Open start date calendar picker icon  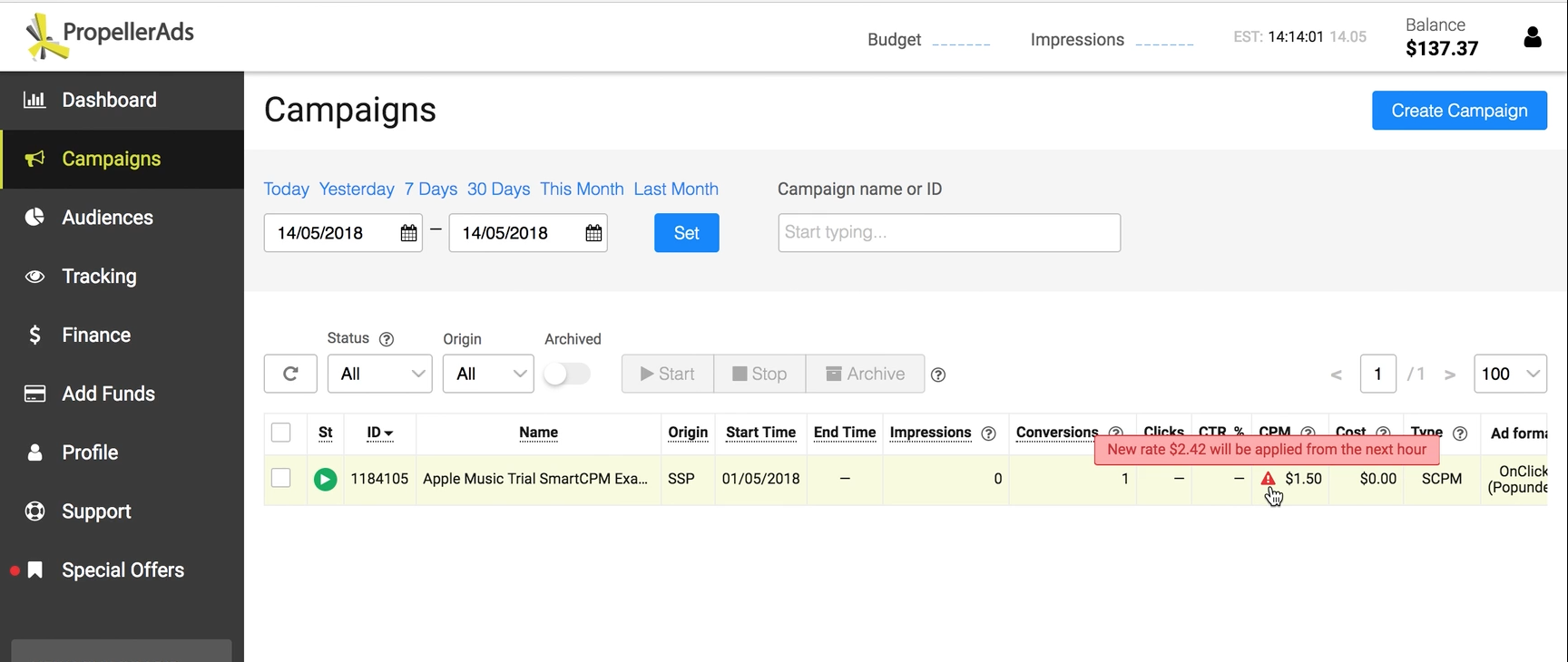click(408, 233)
